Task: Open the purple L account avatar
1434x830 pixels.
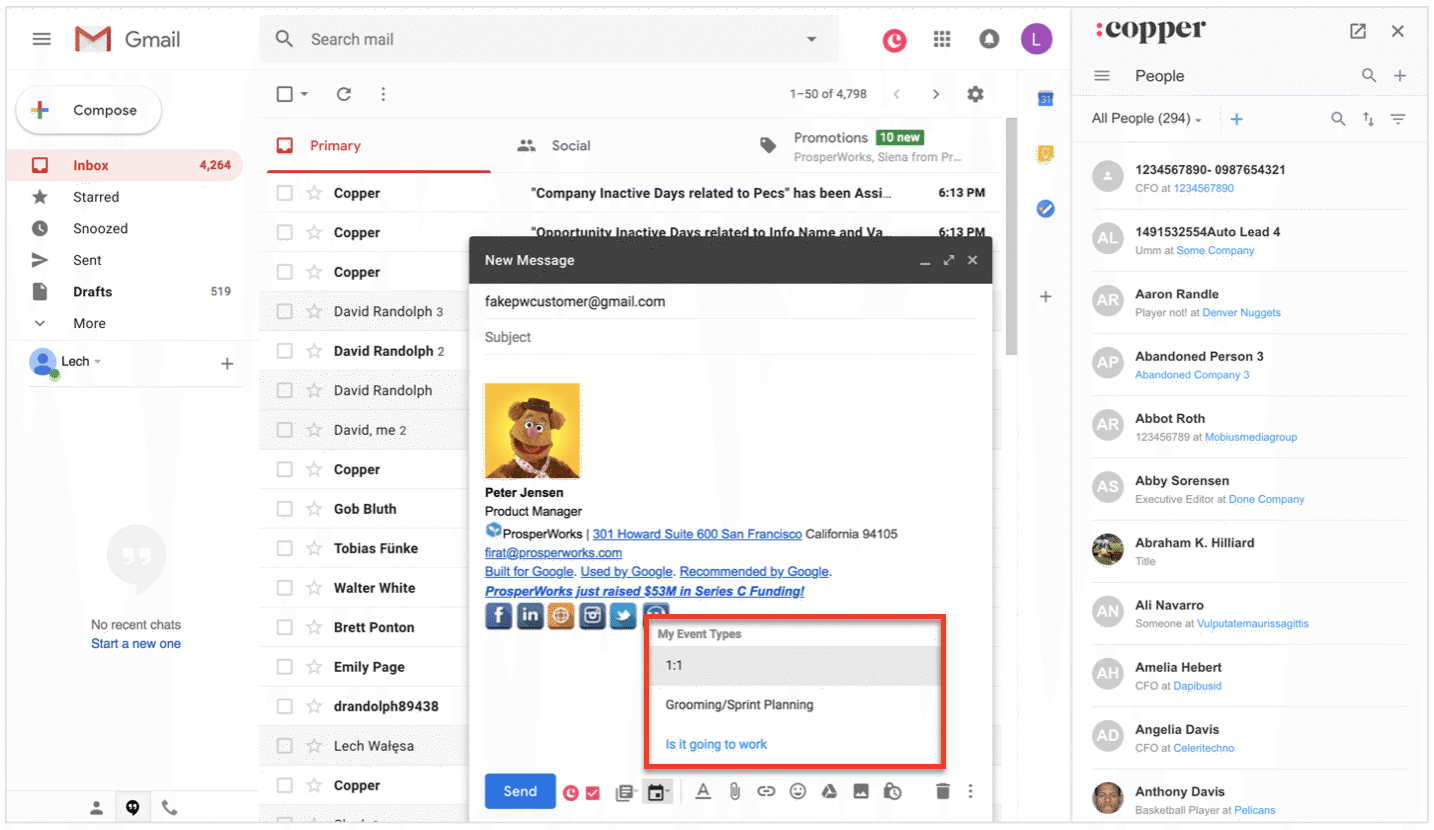Action: [1036, 39]
